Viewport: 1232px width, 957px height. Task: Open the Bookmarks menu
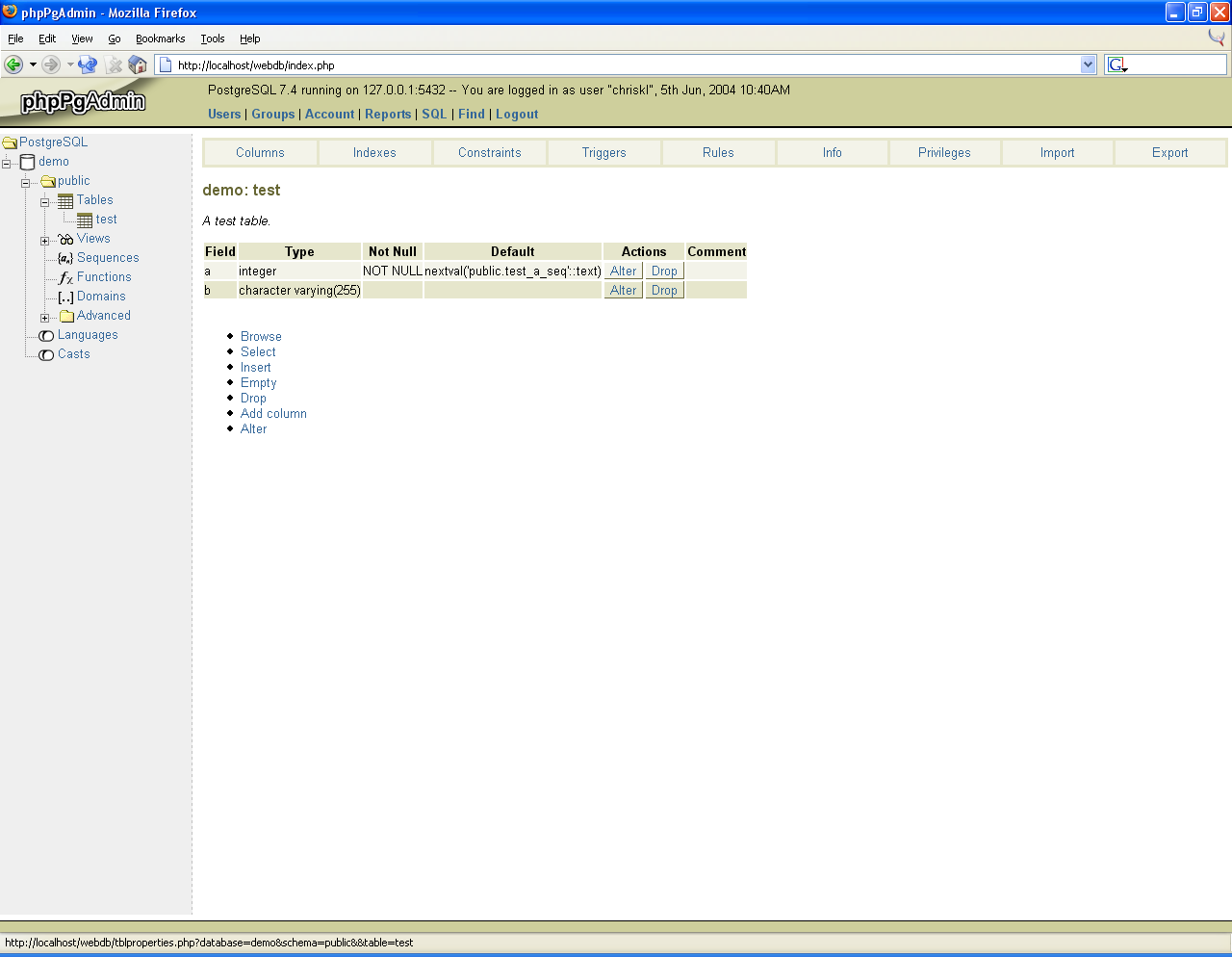point(160,39)
